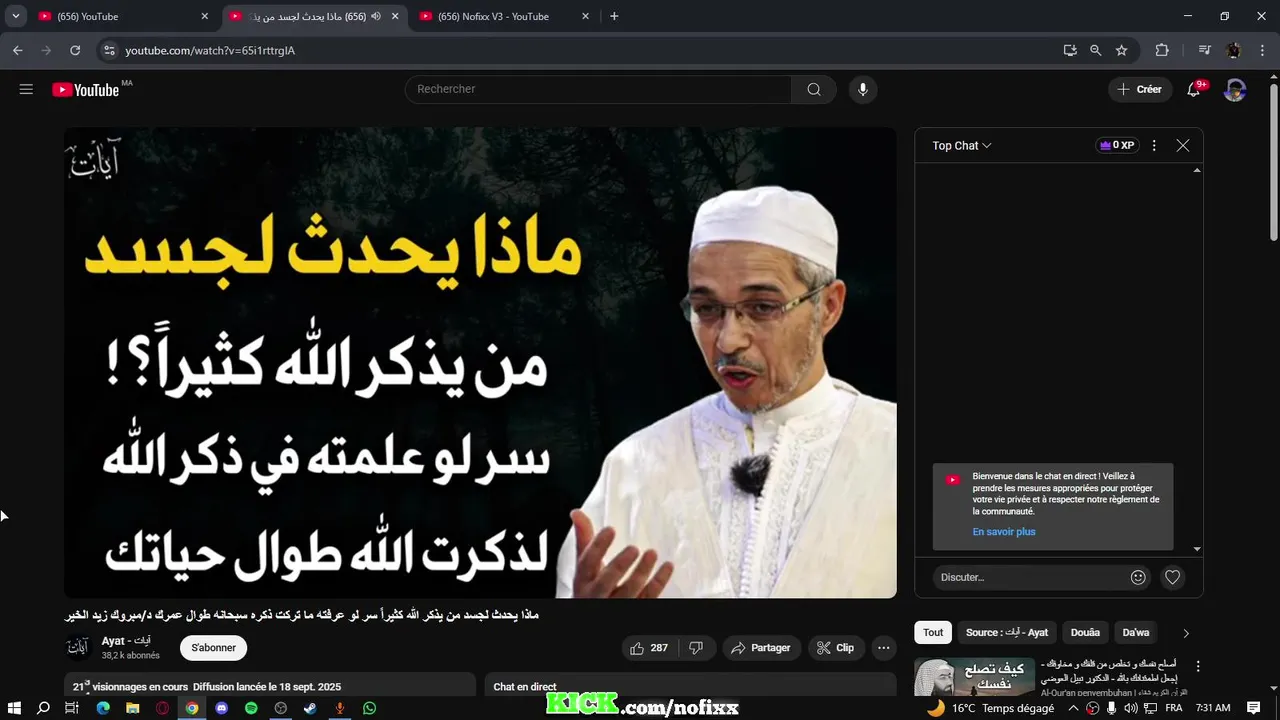Screen dimensions: 1280x720
Task: Mute the playing tab's speaker icon
Action: tap(375, 16)
